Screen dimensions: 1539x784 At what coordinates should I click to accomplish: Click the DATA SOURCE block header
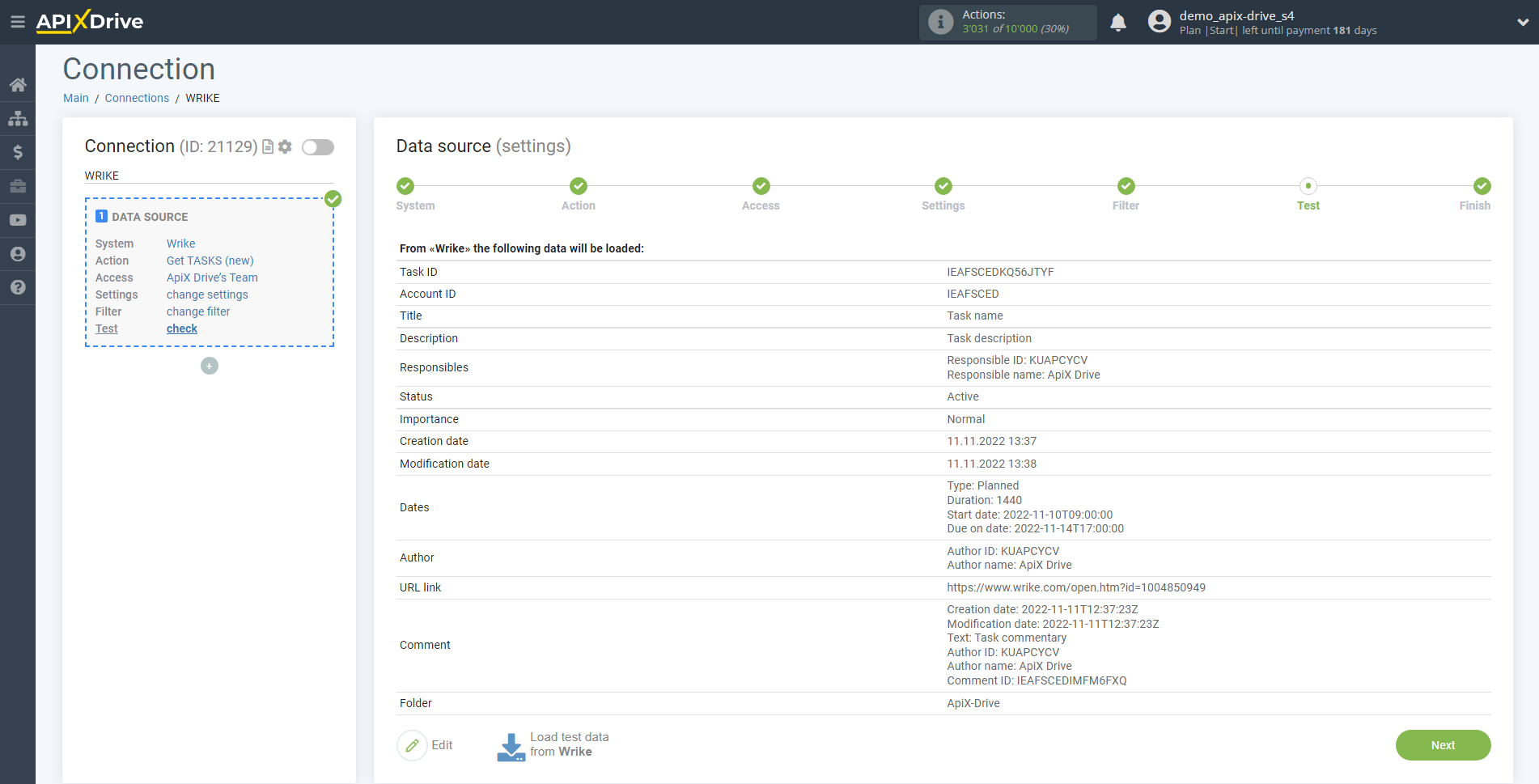click(142, 217)
